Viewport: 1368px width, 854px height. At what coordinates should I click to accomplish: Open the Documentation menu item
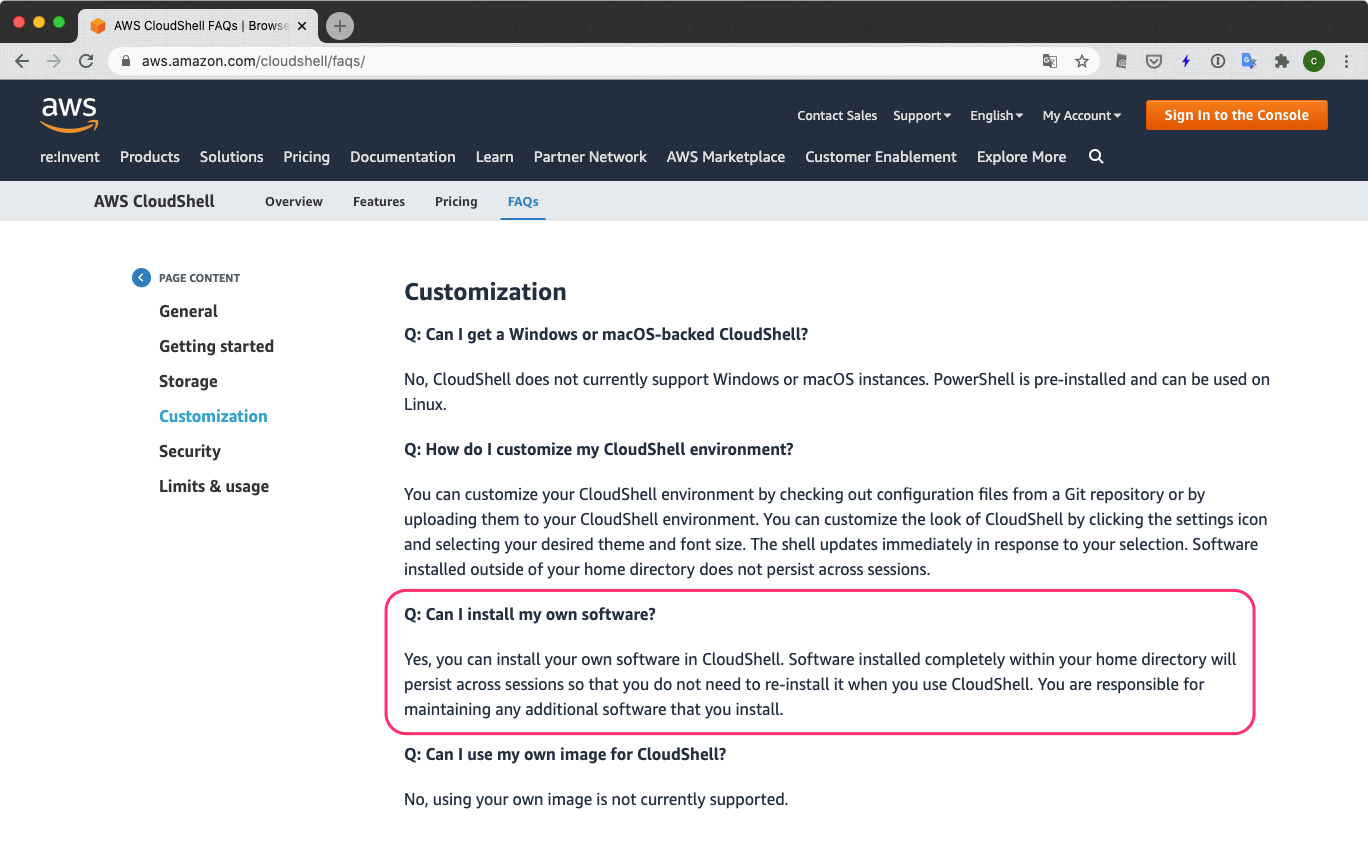point(402,157)
